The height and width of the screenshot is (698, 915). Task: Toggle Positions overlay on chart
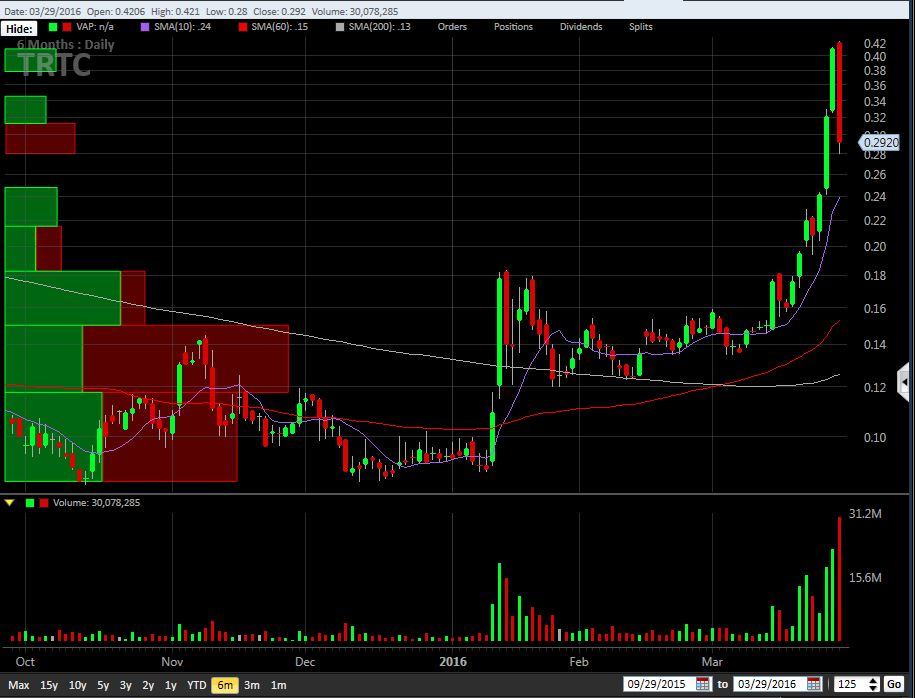point(513,27)
